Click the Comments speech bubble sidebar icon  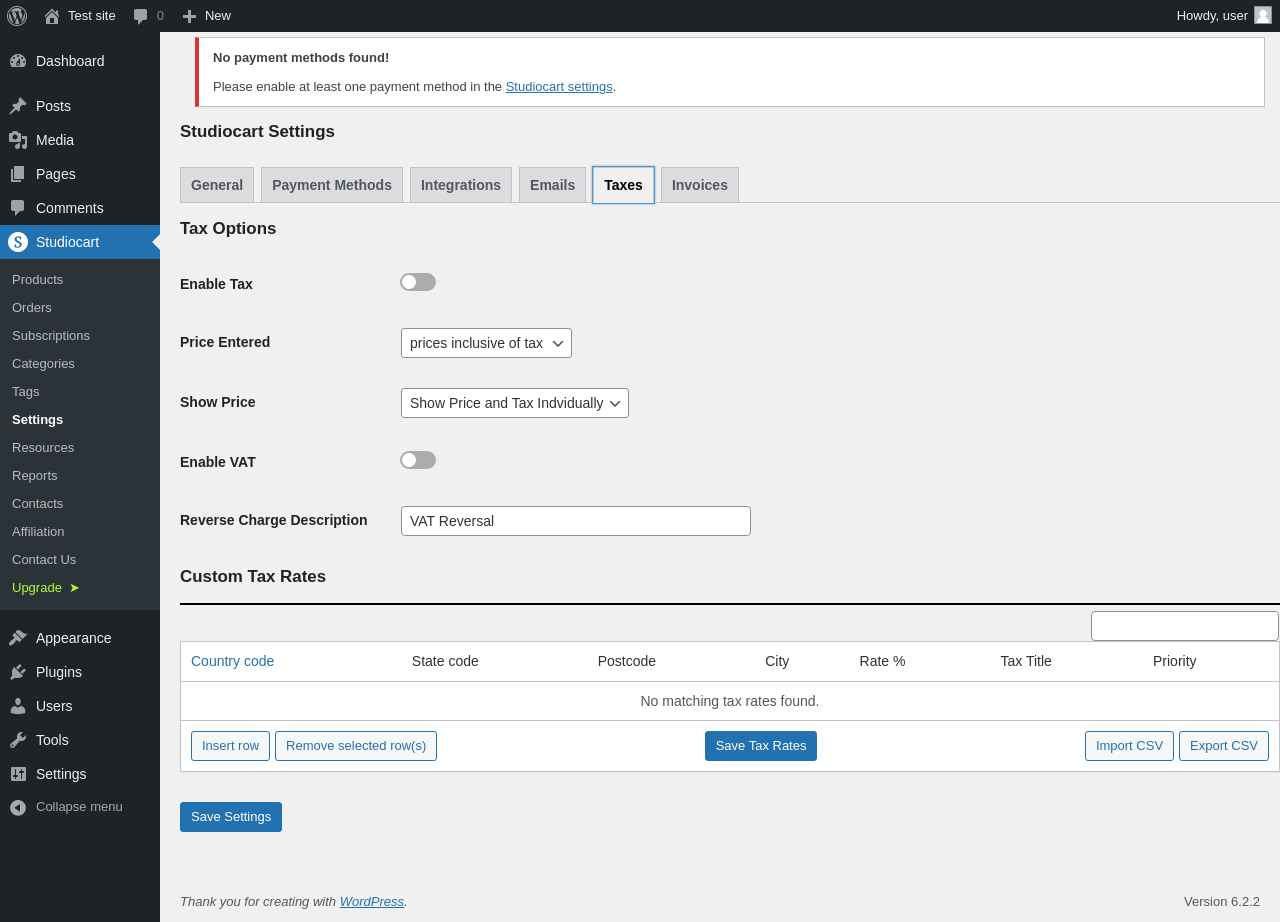[x=18, y=208]
